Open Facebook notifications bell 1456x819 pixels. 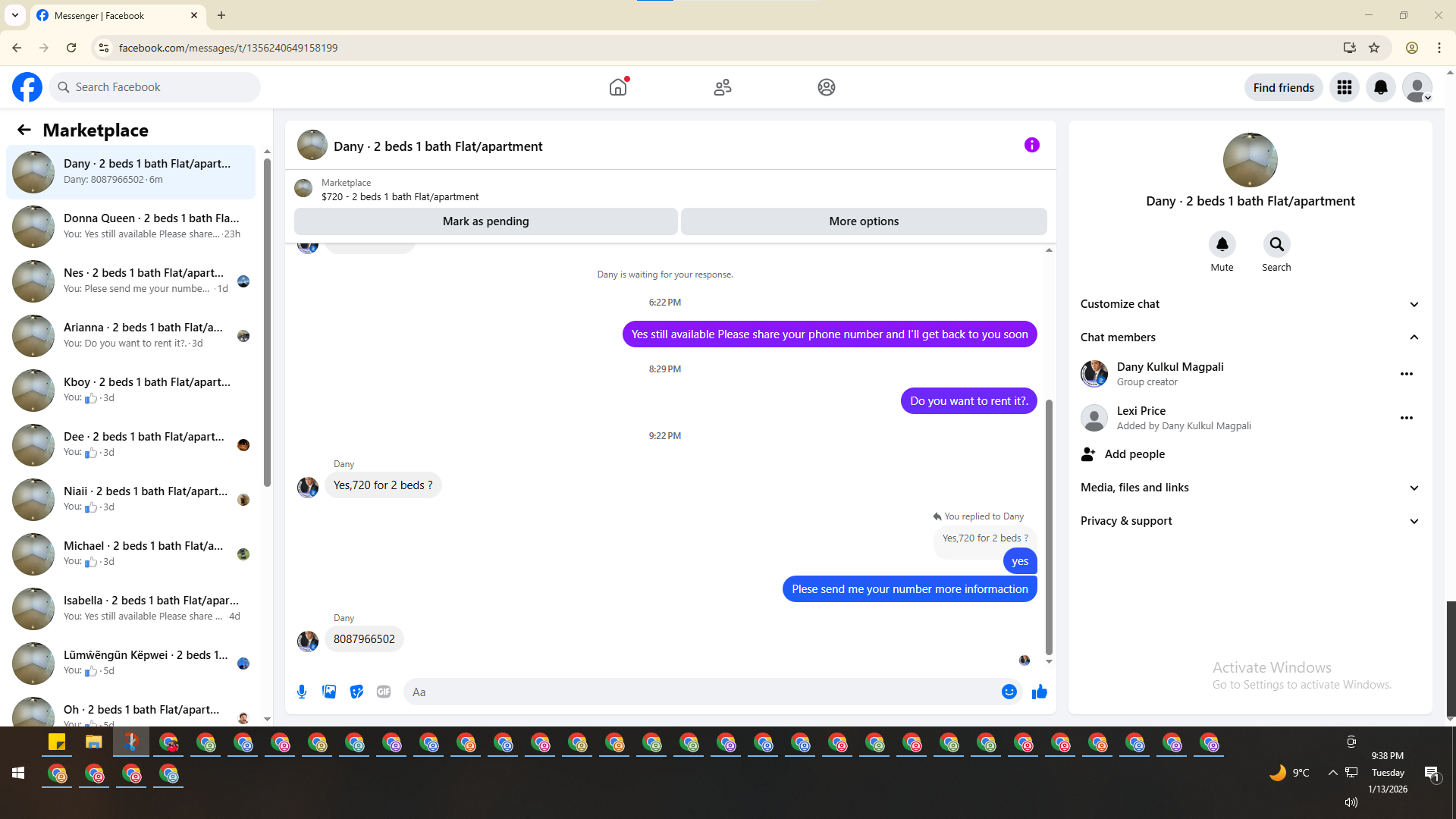click(1381, 87)
